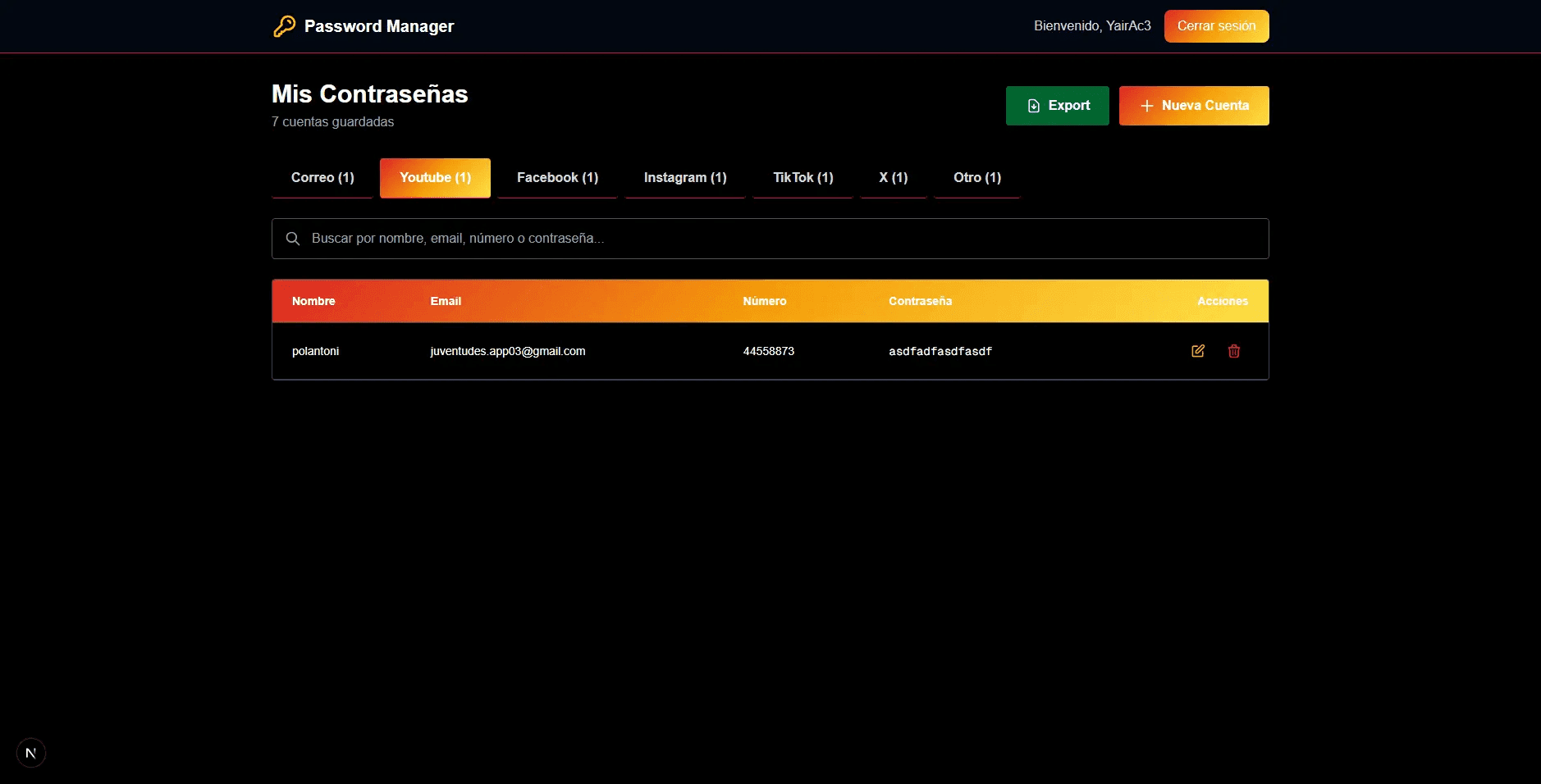Screen dimensions: 1541x784
Task: Focus the Buscar por nombre search field
Action: pos(780,239)
